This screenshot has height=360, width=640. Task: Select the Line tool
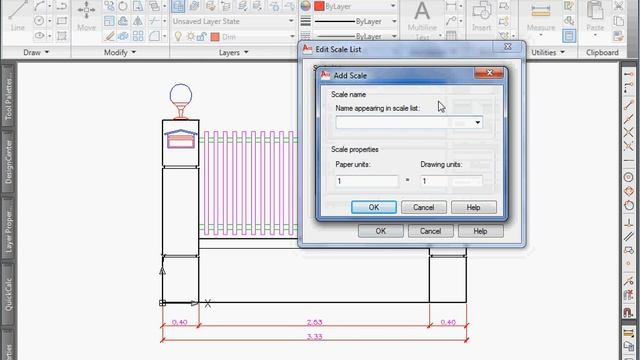18,16
